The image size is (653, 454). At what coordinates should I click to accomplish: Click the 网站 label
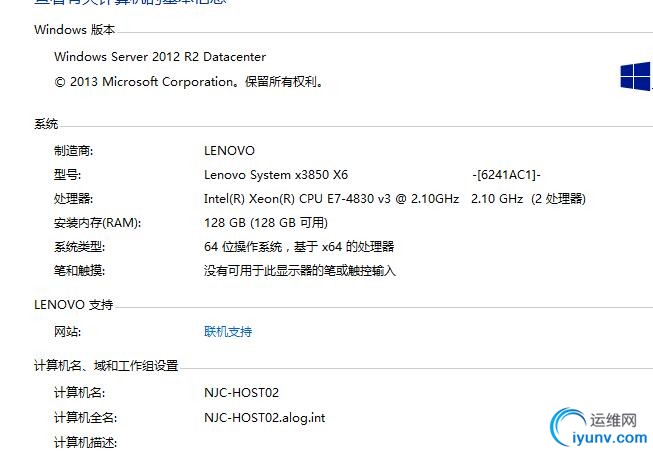click(67, 332)
